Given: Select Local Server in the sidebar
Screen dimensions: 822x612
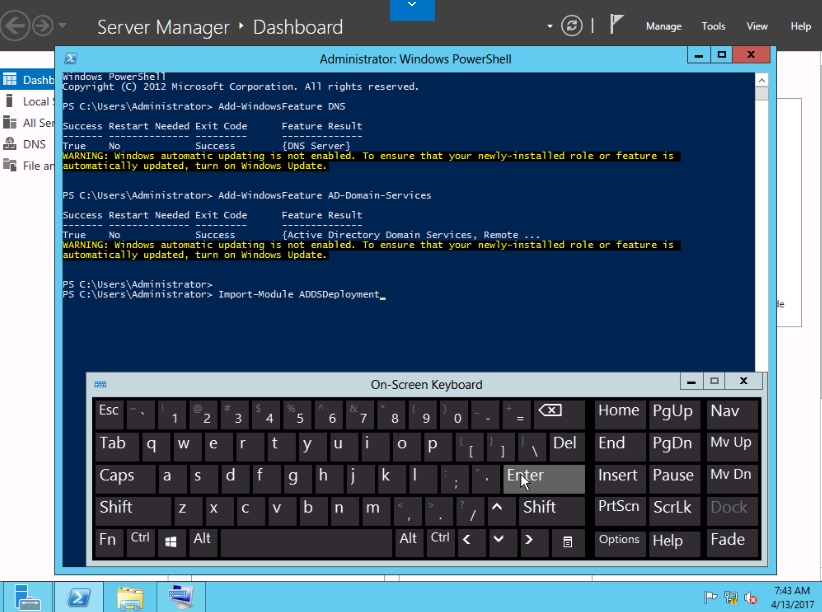Looking at the screenshot, I should click(28, 101).
